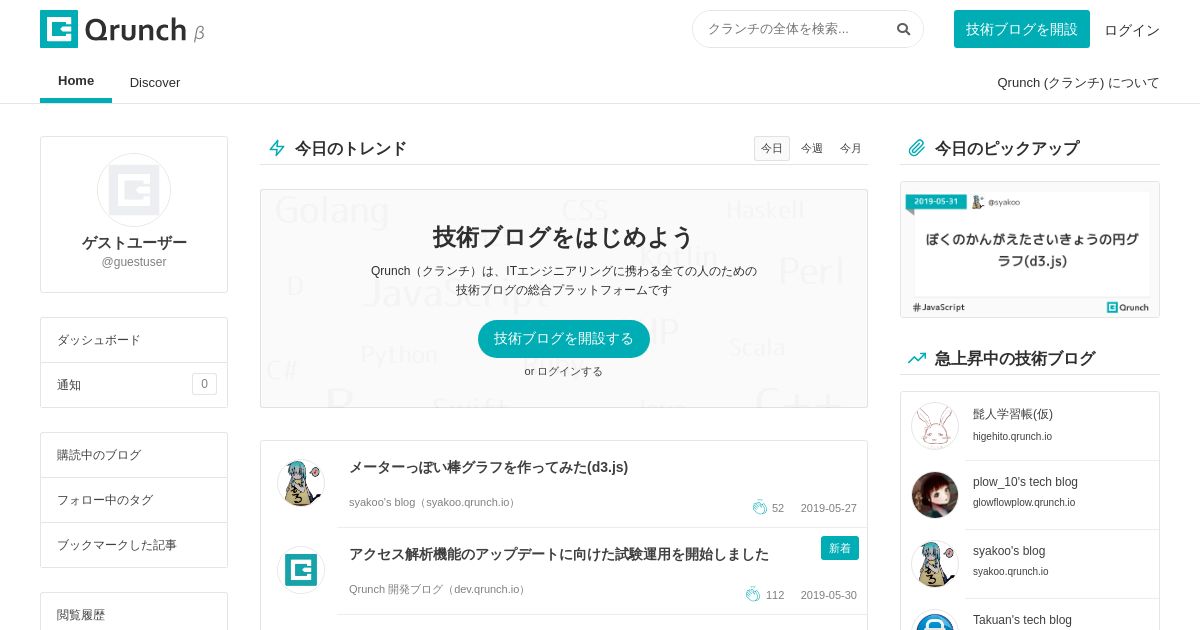Open syakoo's blog in rising list
The height and width of the screenshot is (630, 1200).
tap(1009, 551)
